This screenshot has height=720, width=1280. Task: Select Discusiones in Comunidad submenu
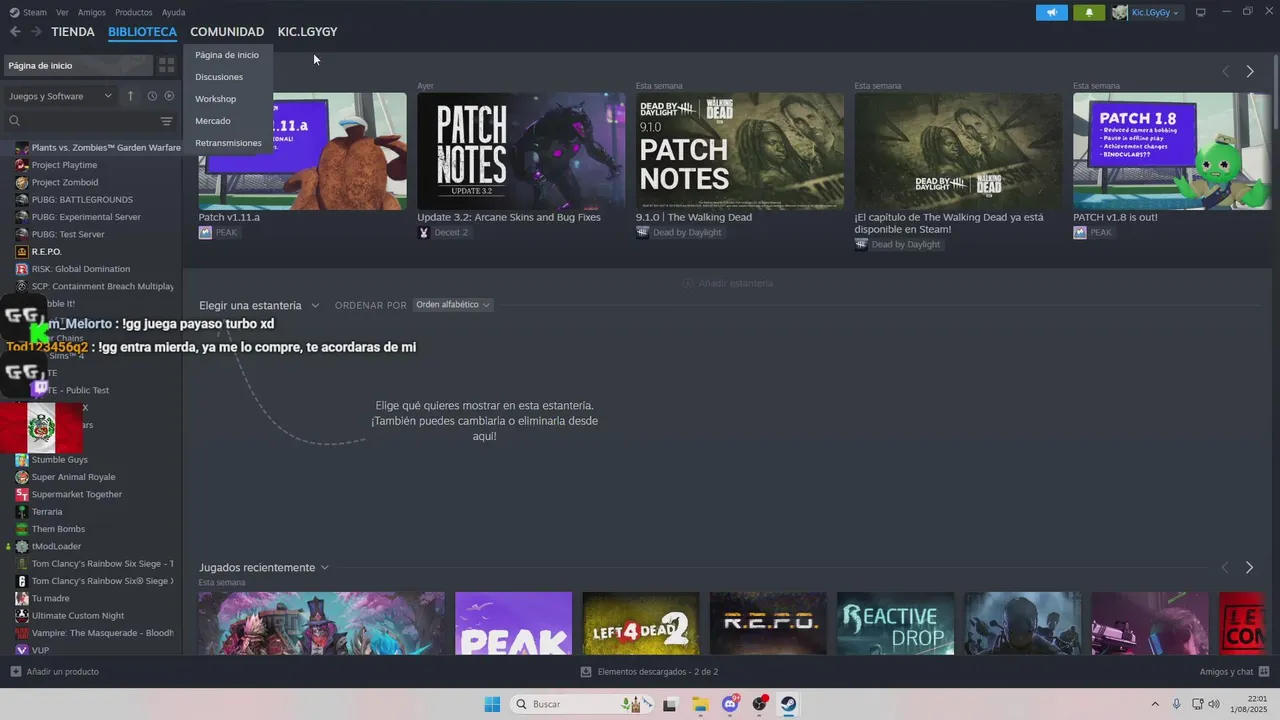(x=219, y=77)
